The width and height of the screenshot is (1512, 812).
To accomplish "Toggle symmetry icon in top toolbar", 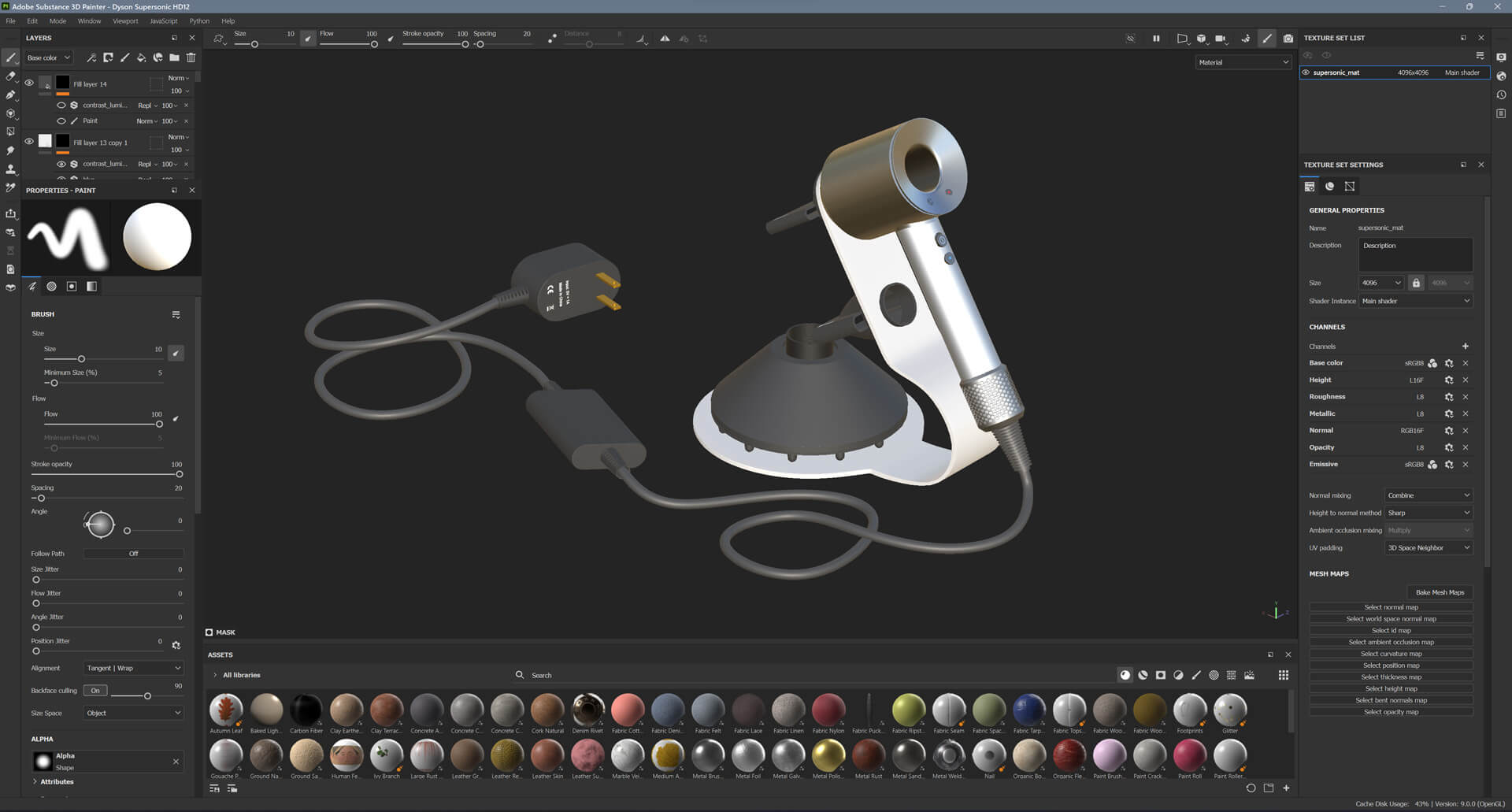I will pyautogui.click(x=665, y=38).
